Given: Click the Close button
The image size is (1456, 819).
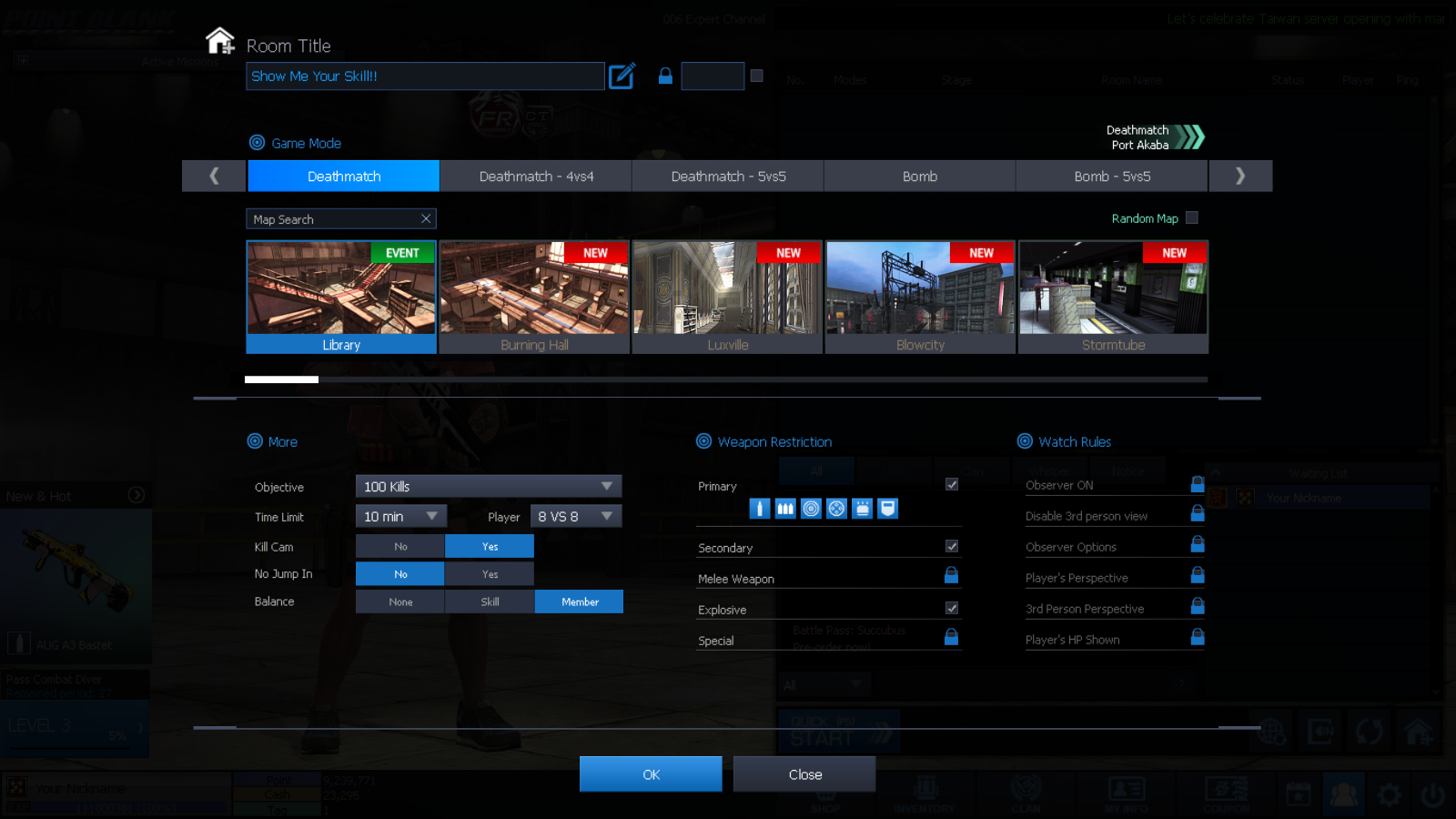Looking at the screenshot, I should pyautogui.click(x=804, y=774).
